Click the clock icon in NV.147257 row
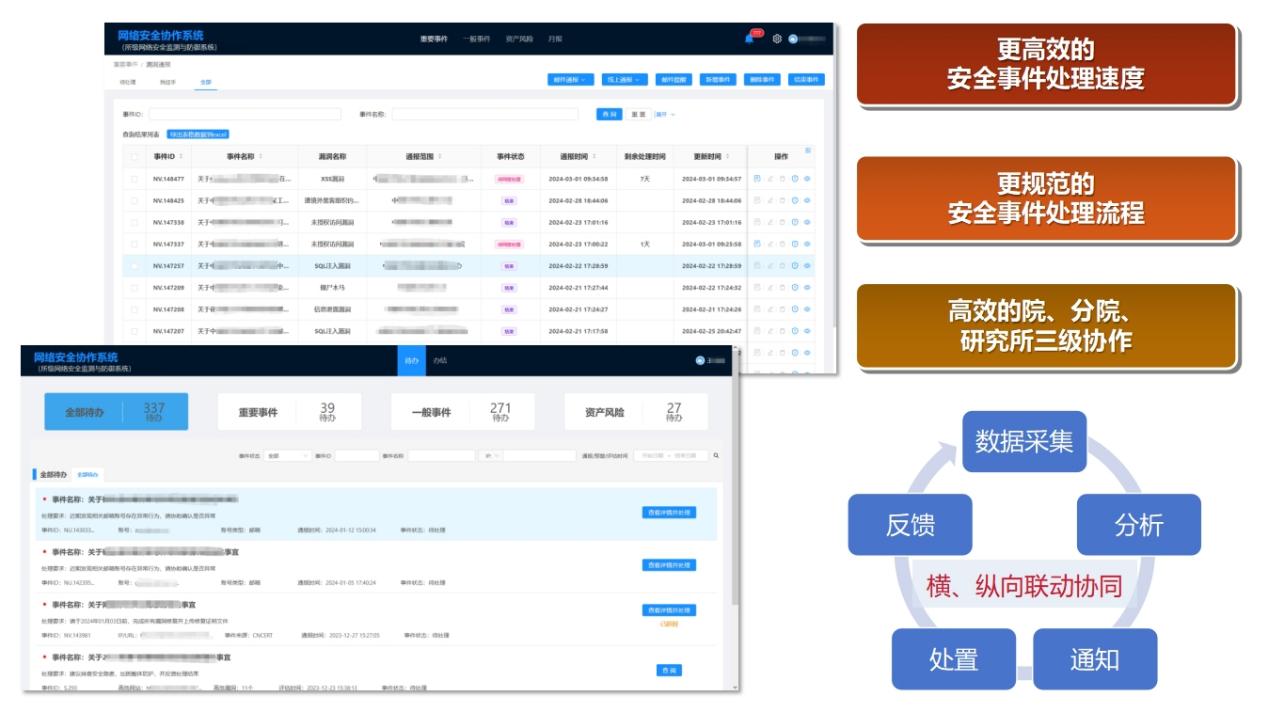The image size is (1268, 712). tap(795, 266)
